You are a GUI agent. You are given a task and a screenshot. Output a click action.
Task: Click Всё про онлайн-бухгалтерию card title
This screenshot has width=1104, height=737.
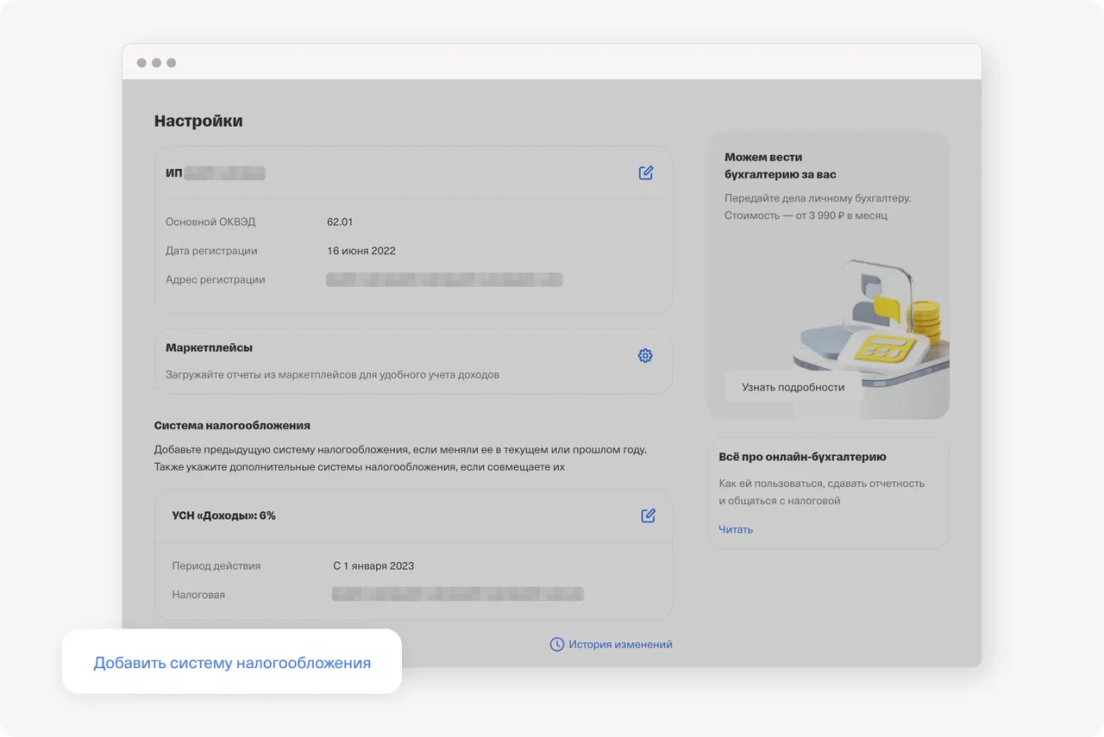(802, 457)
